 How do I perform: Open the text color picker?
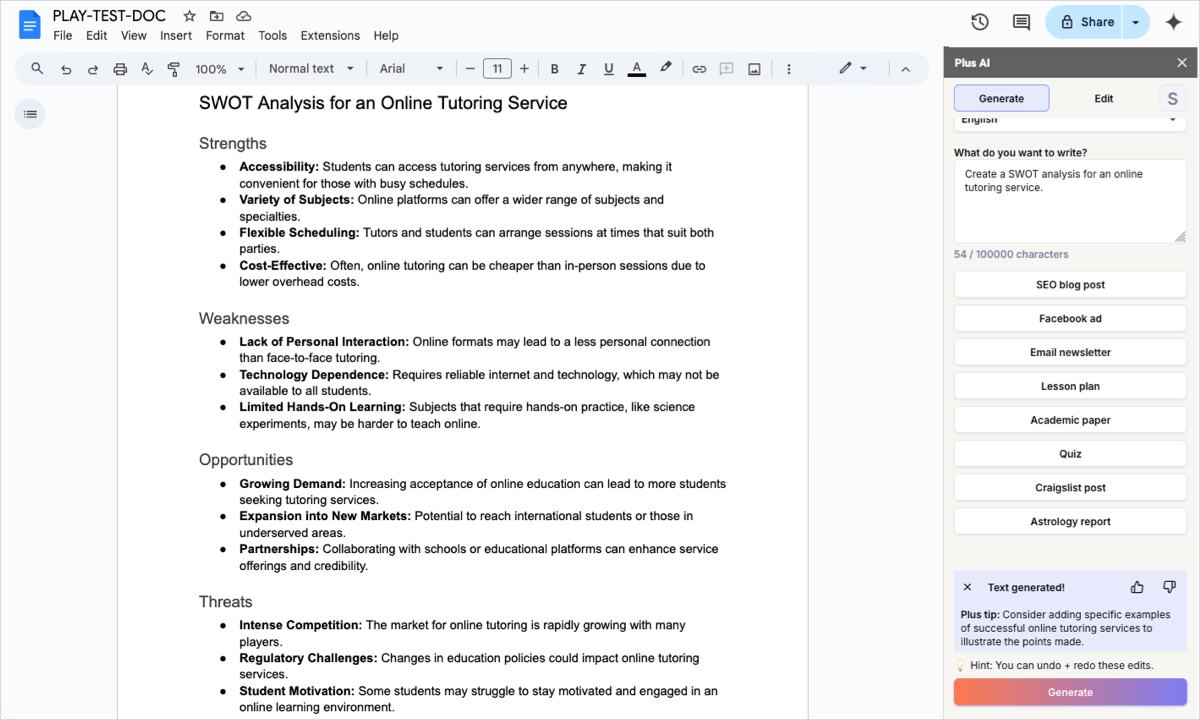tap(637, 69)
